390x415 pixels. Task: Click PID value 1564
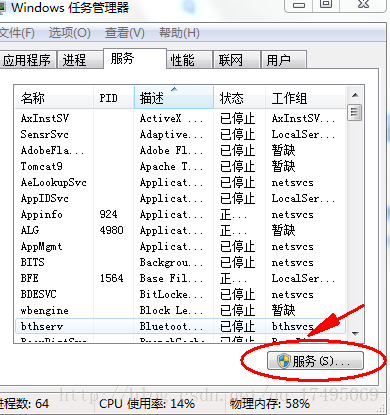[x=111, y=278]
